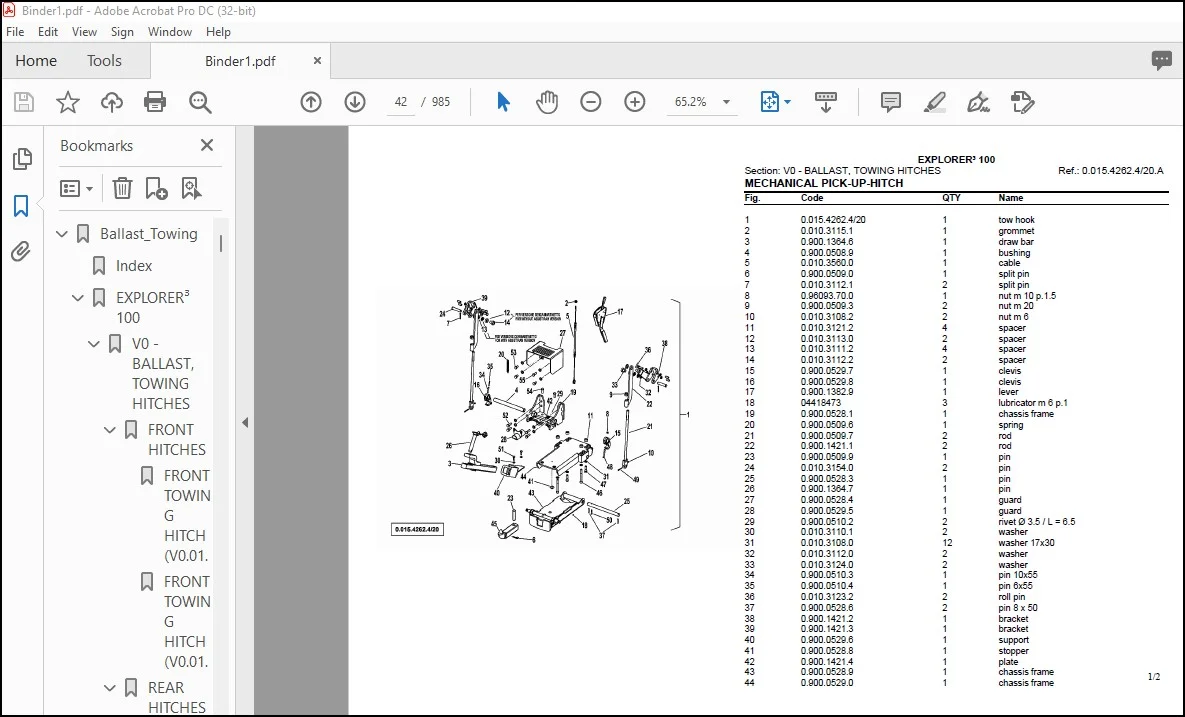Viewport: 1185px width, 717px height.
Task: Select the Binder1.pdf document tab
Action: click(x=240, y=61)
